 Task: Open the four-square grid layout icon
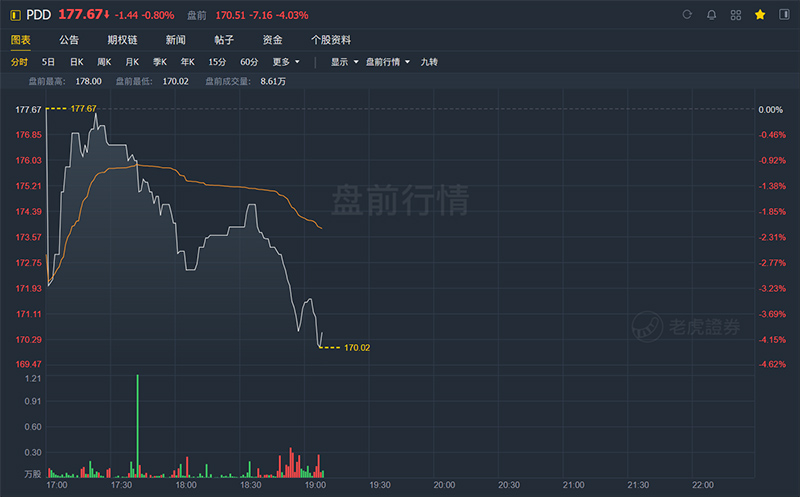tap(736, 15)
